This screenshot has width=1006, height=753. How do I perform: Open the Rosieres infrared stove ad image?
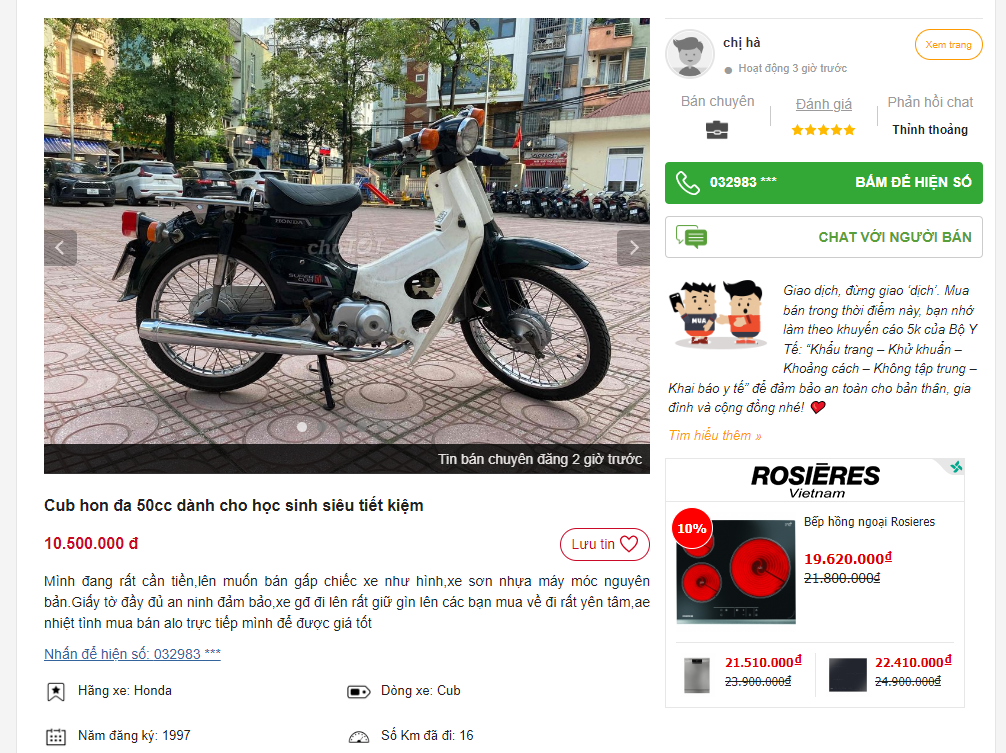(736, 571)
